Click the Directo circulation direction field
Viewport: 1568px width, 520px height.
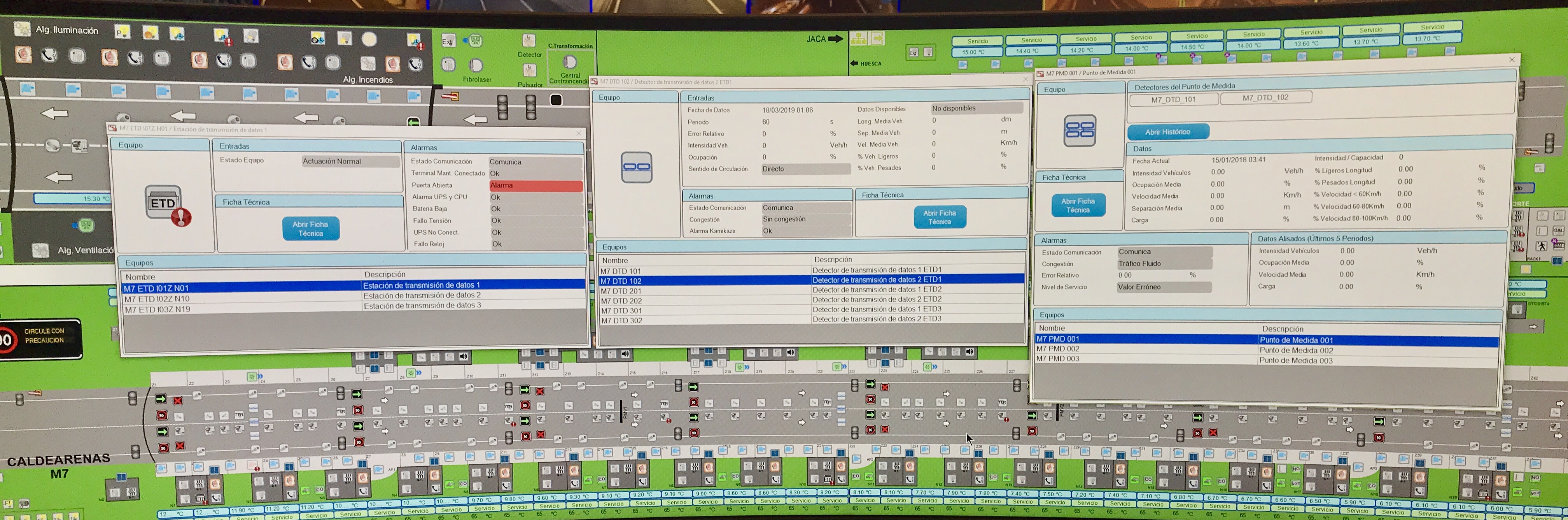tap(805, 169)
